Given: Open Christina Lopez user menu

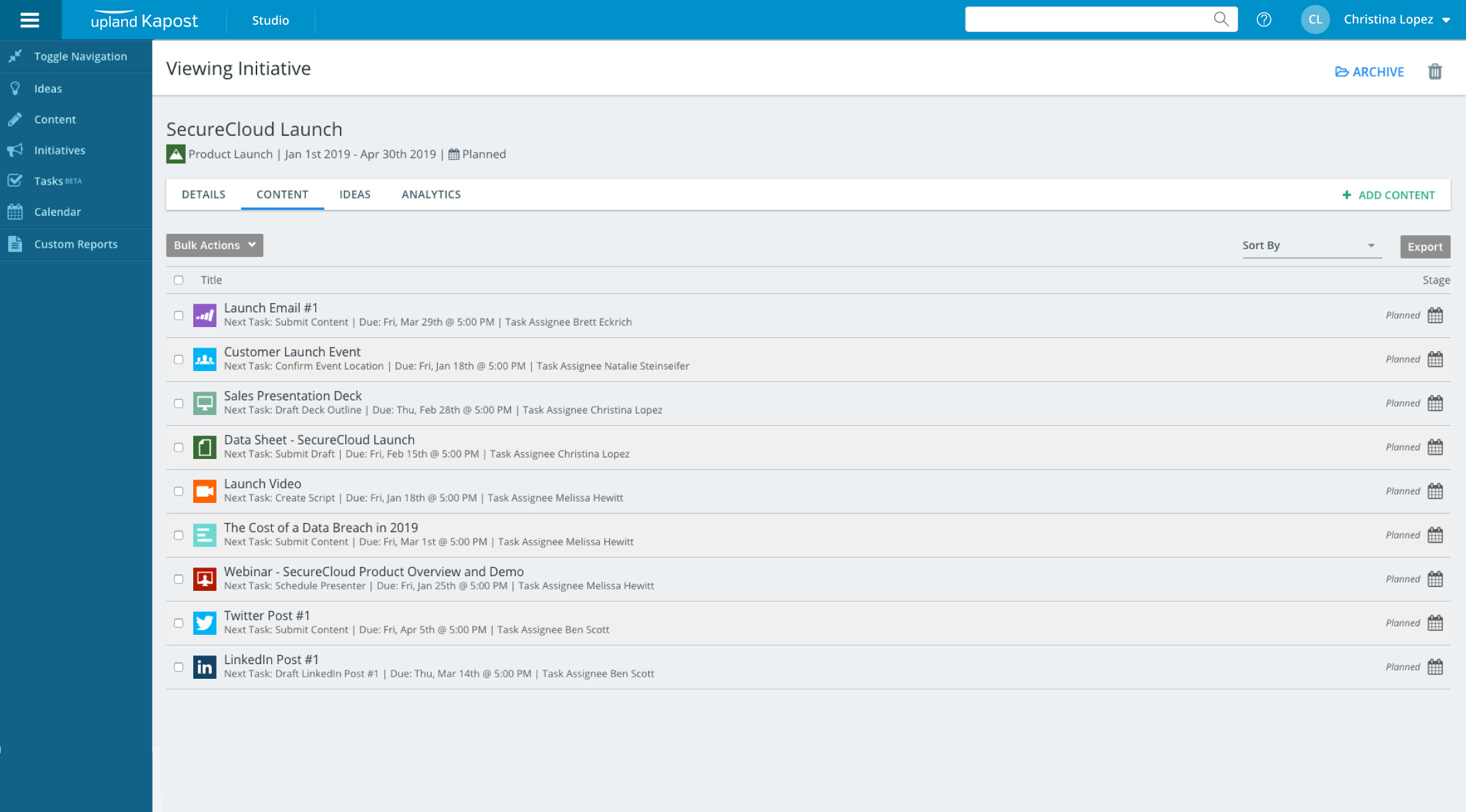Looking at the screenshot, I should (x=1397, y=19).
